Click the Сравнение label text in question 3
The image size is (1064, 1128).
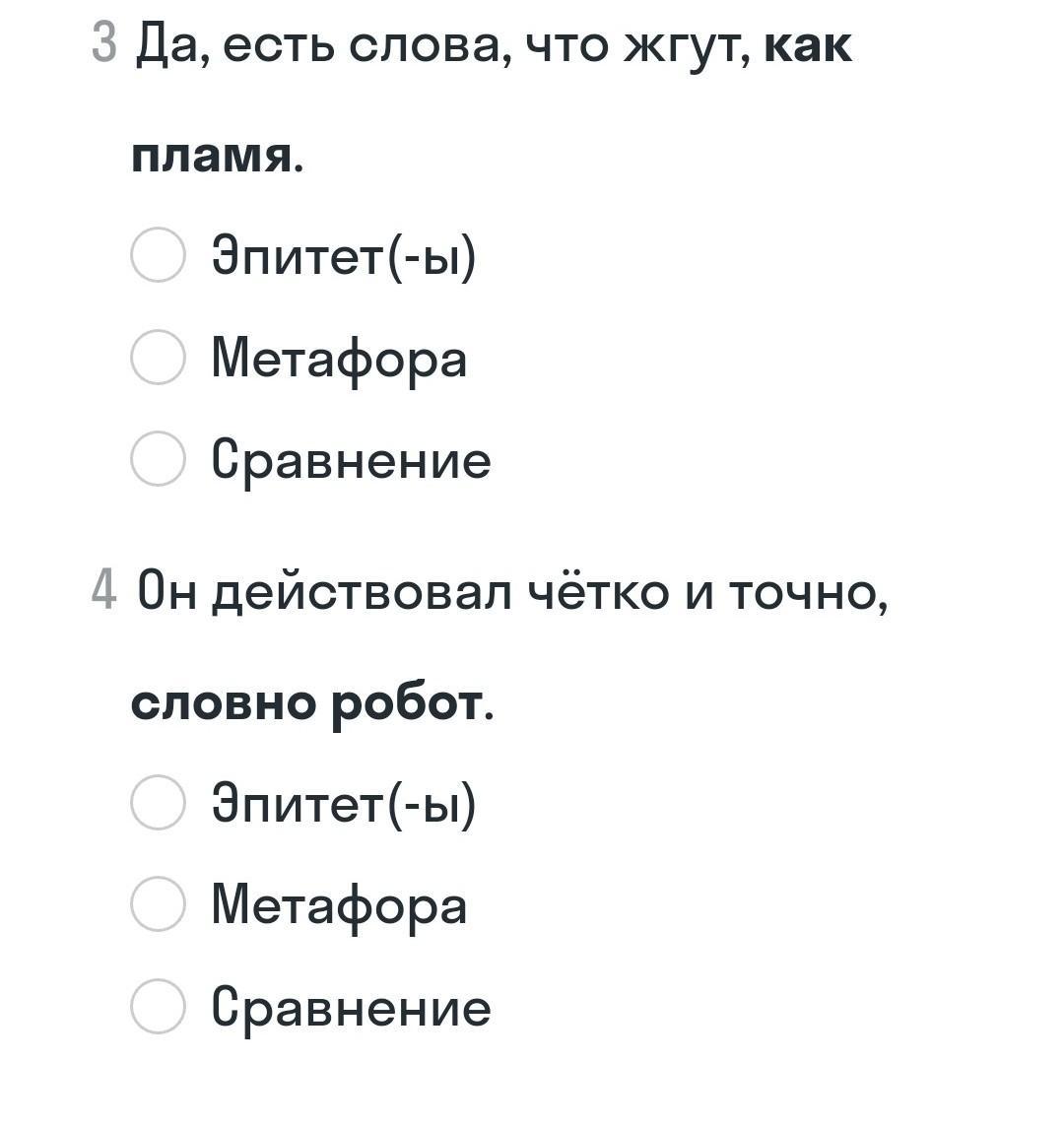351,460
